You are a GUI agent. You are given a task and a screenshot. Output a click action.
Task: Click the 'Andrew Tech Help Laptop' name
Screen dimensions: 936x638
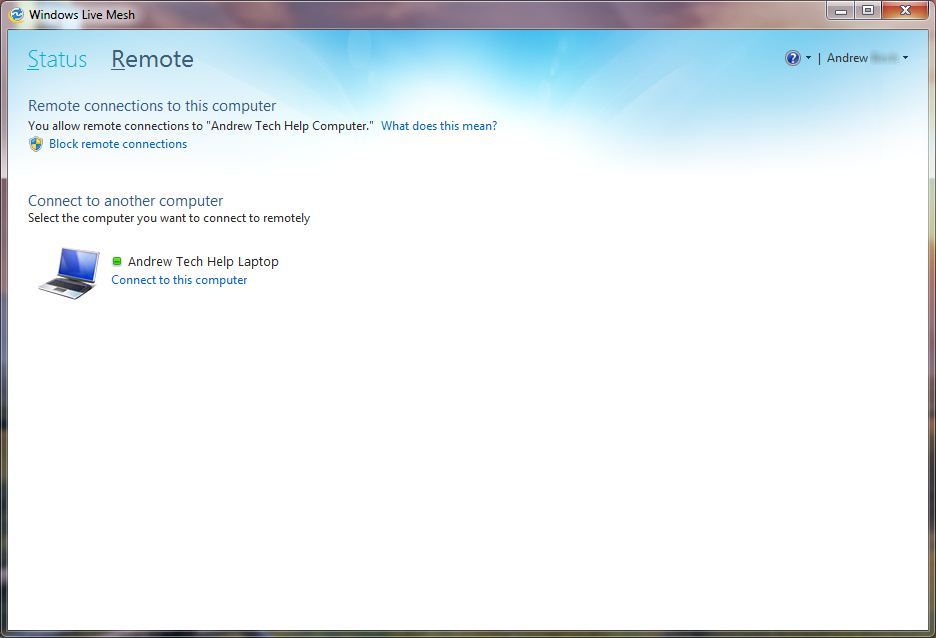point(203,261)
